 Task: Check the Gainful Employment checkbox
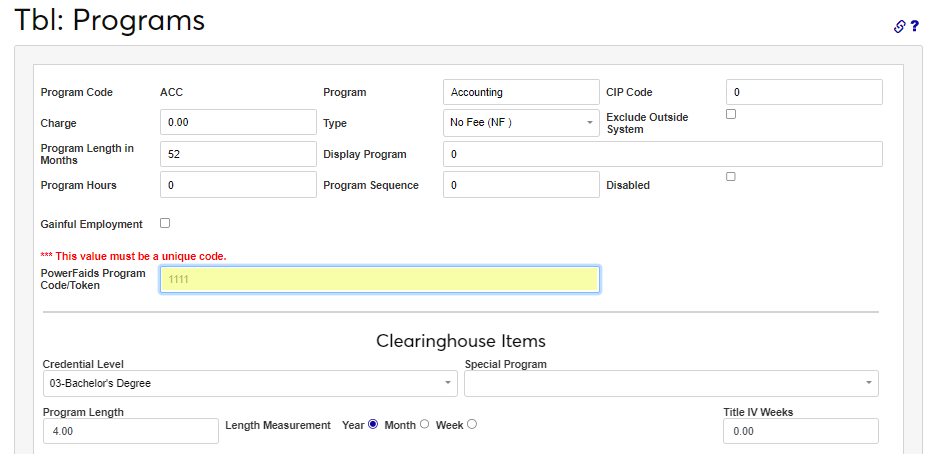coord(165,223)
